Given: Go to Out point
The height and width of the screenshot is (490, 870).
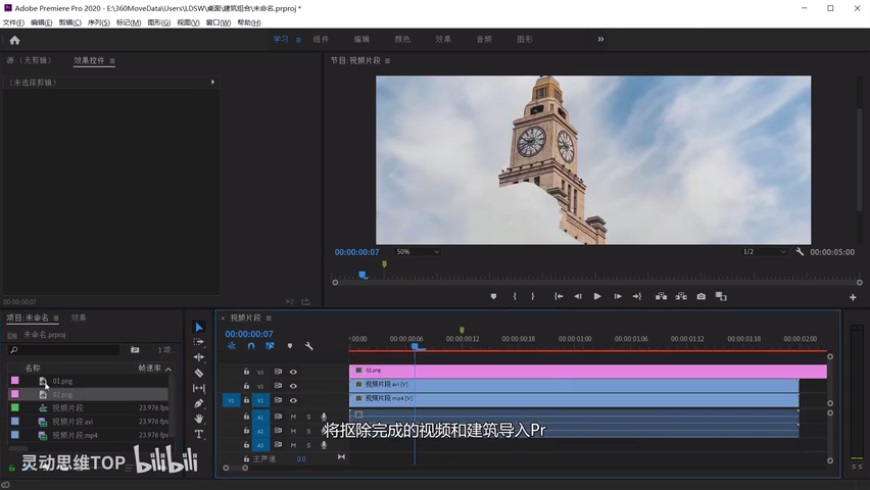Looking at the screenshot, I should tap(637, 296).
